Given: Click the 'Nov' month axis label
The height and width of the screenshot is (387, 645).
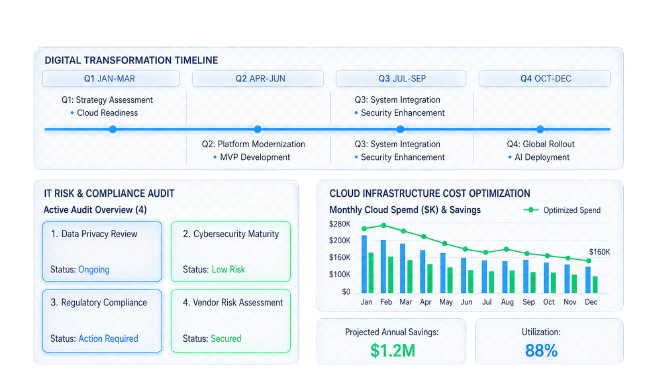Looking at the screenshot, I should click(x=570, y=302).
